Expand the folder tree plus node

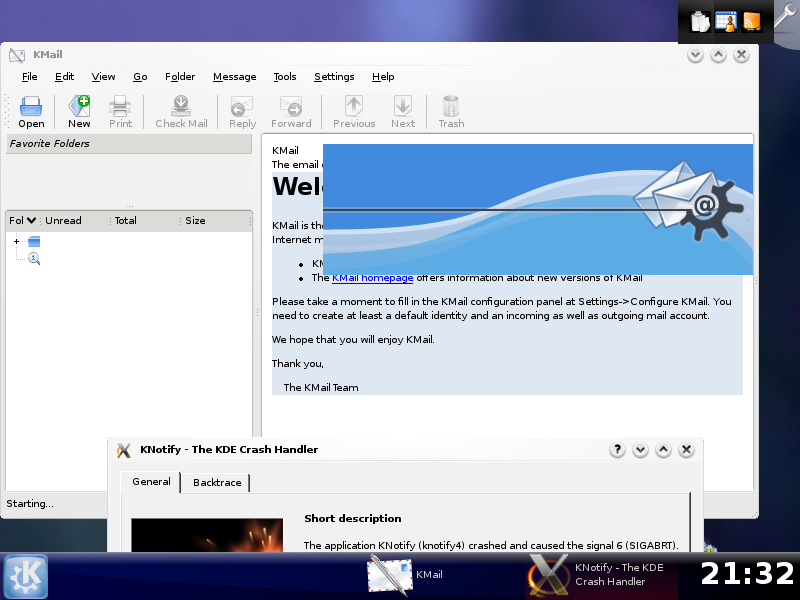pyautogui.click(x=16, y=241)
